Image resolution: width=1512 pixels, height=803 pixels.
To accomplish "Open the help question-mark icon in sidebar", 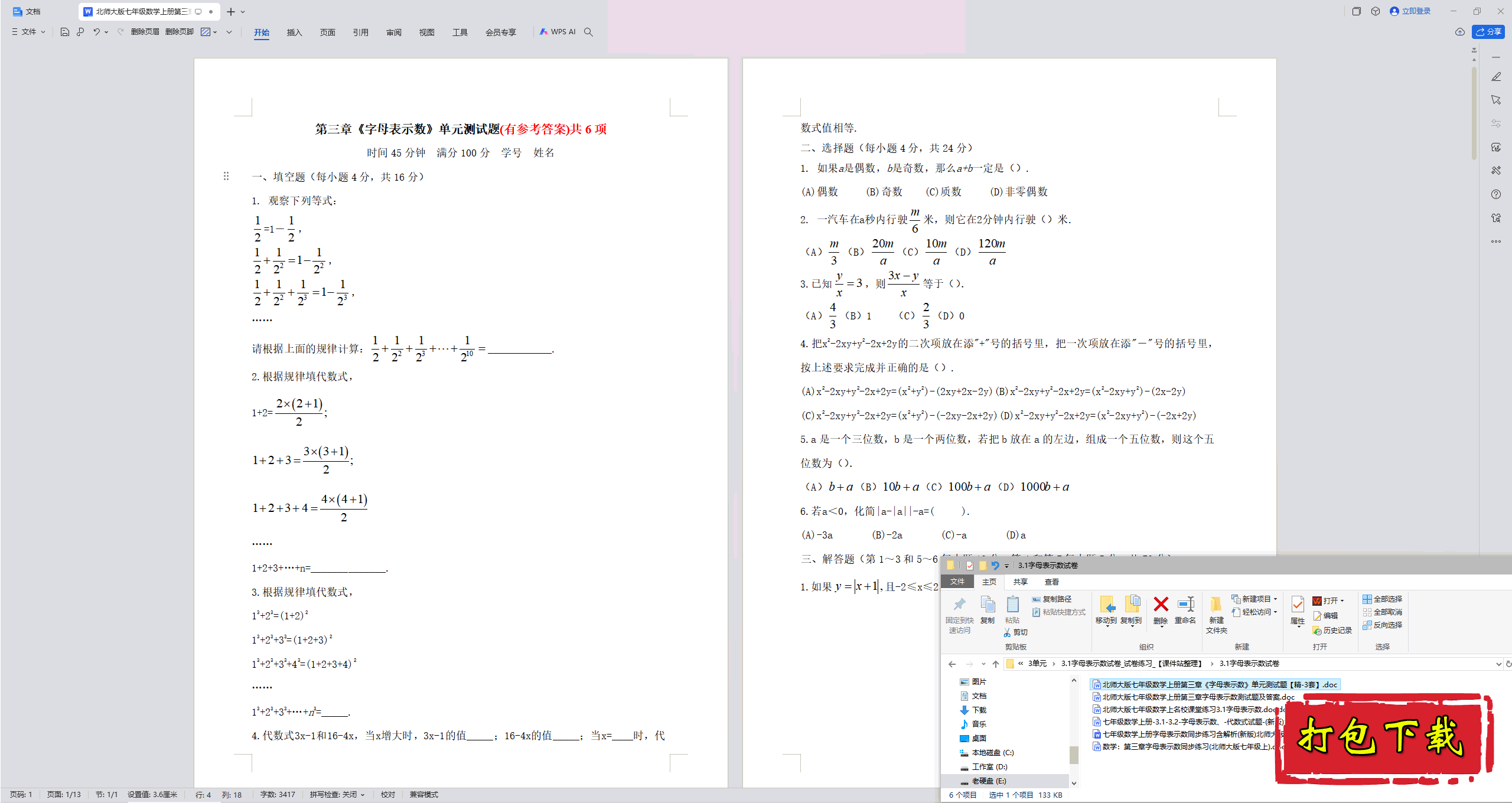I will coord(1496,194).
